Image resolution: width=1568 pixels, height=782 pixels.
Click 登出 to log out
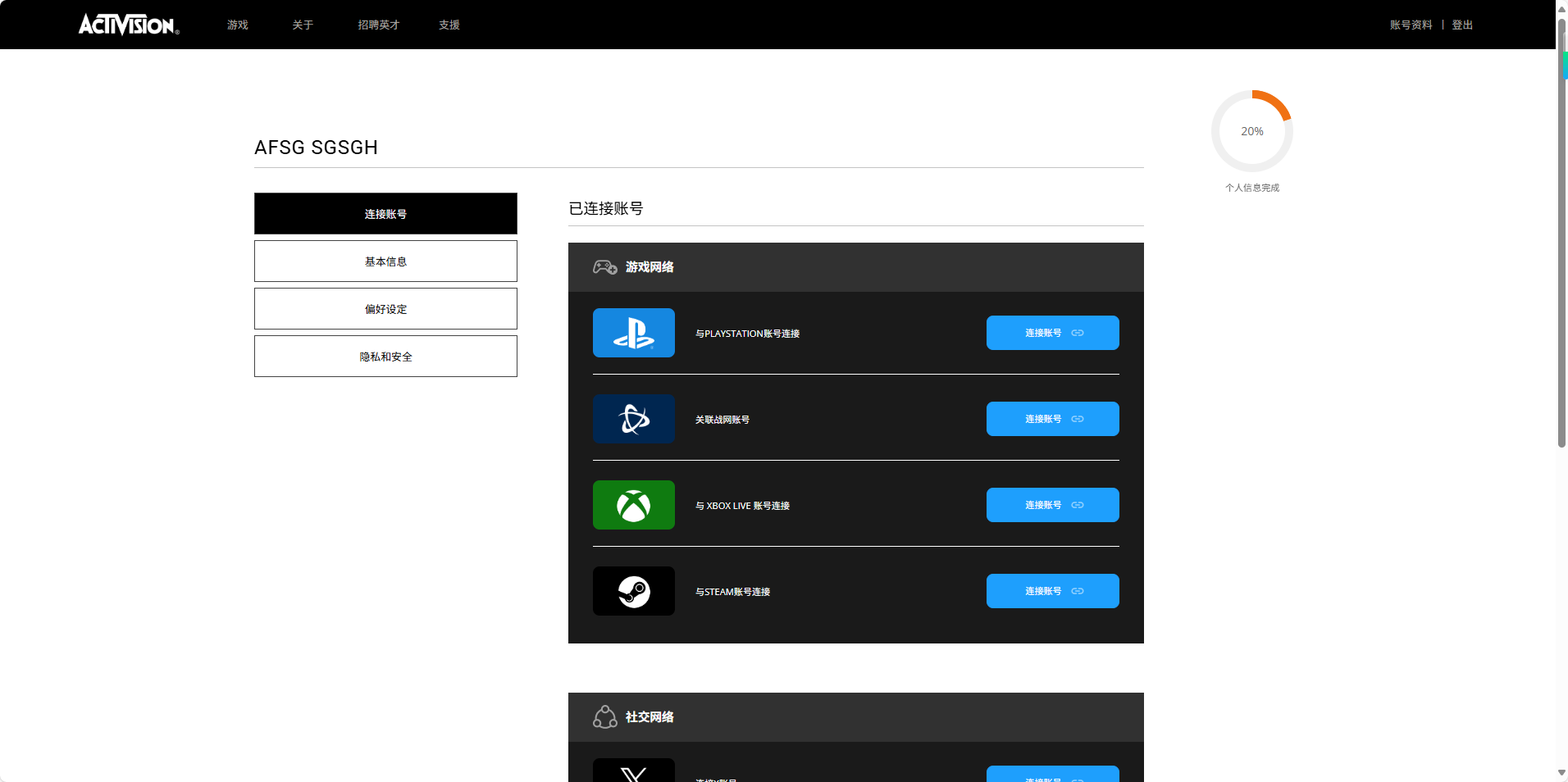(1462, 25)
